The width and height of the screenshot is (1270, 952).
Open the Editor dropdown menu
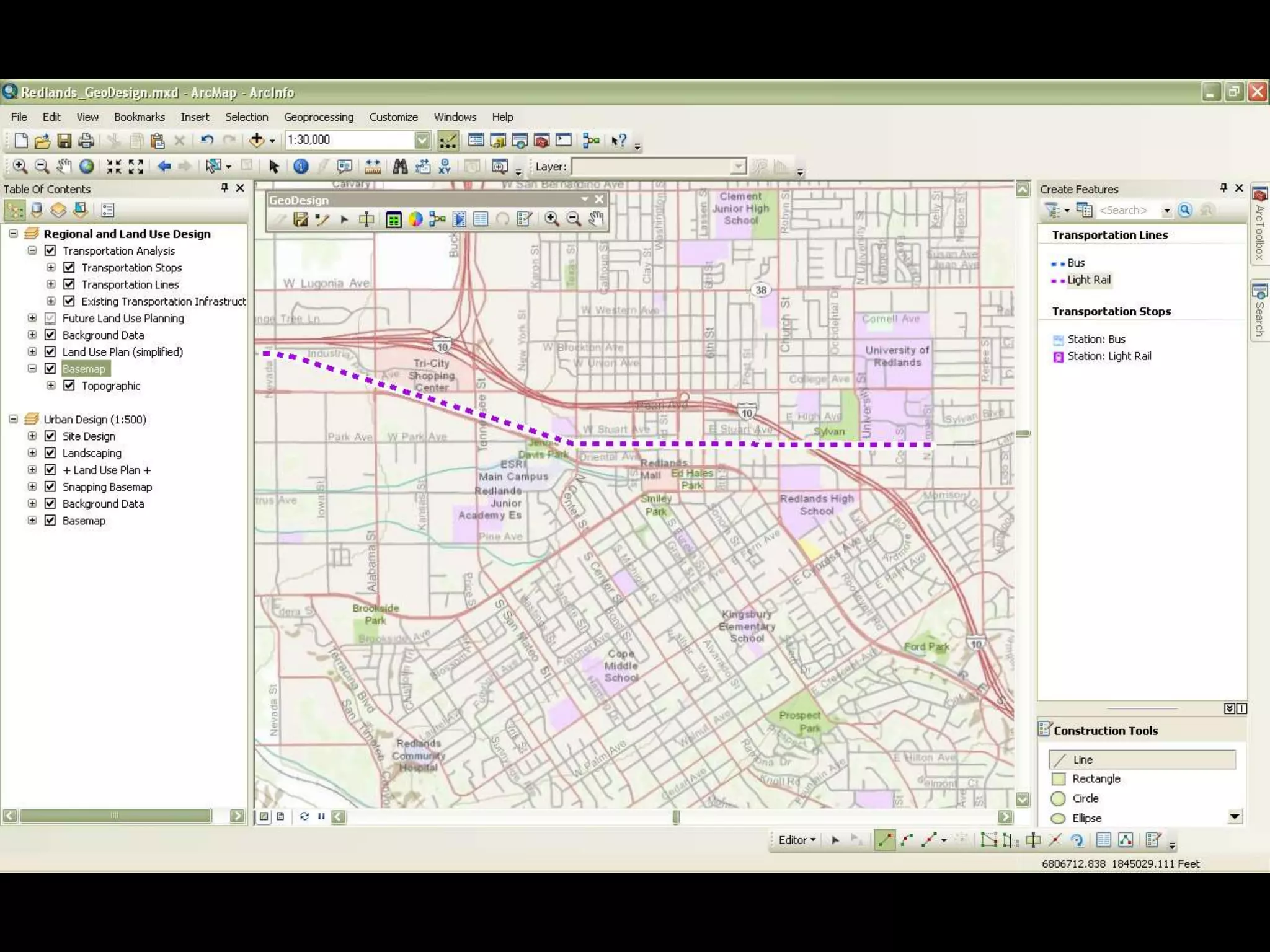pos(797,840)
